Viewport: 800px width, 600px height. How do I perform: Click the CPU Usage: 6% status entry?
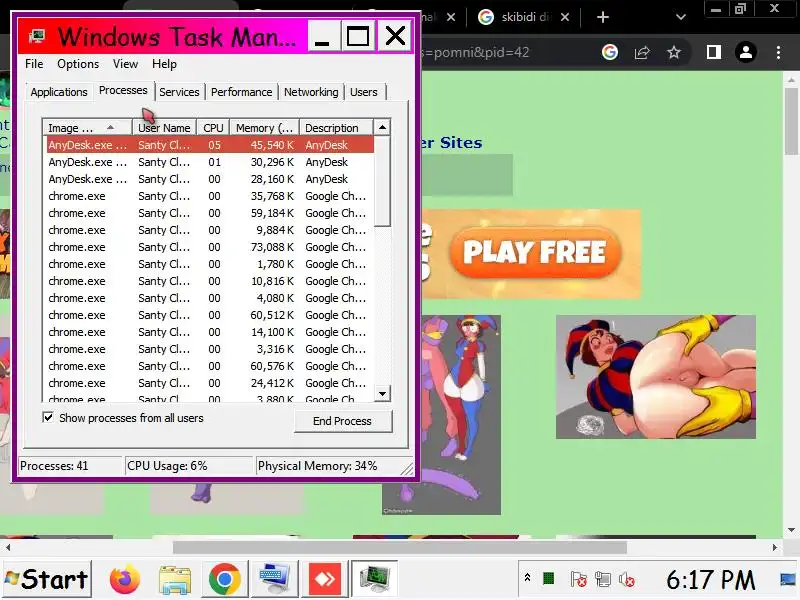point(189,466)
